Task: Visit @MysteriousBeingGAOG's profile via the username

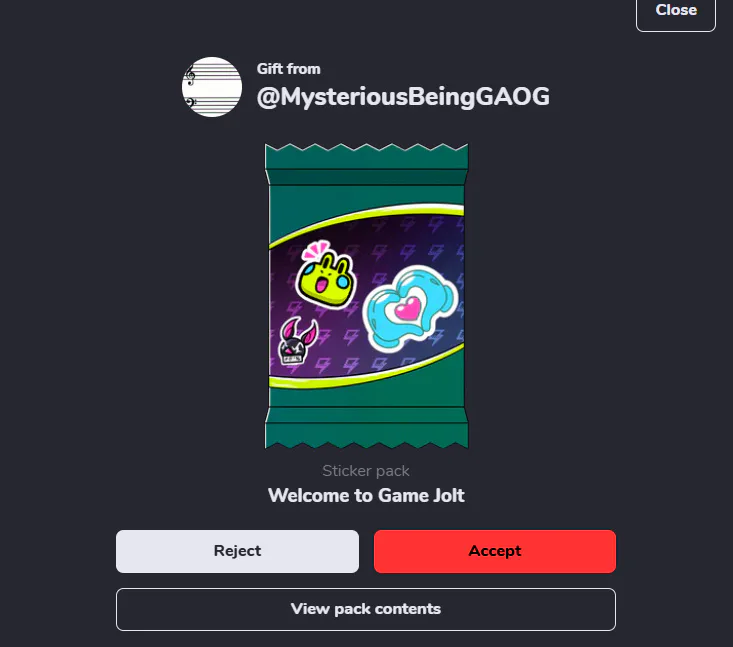Action: click(403, 97)
